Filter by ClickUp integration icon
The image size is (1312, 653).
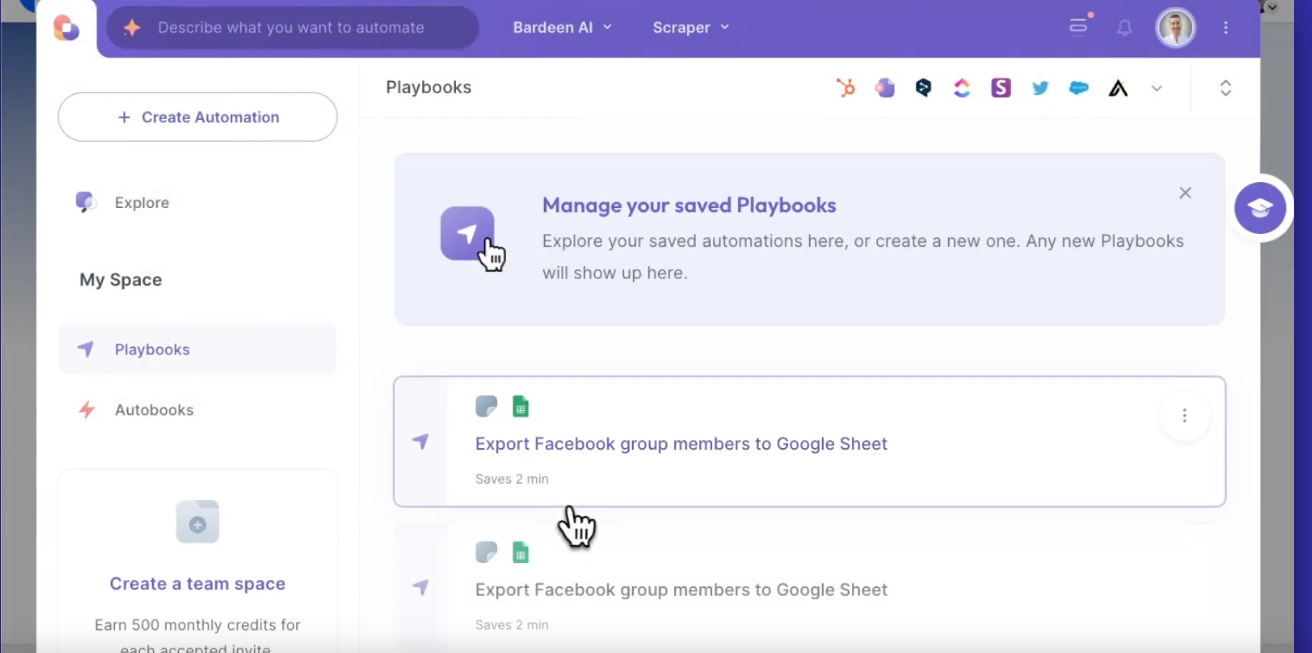click(x=962, y=88)
